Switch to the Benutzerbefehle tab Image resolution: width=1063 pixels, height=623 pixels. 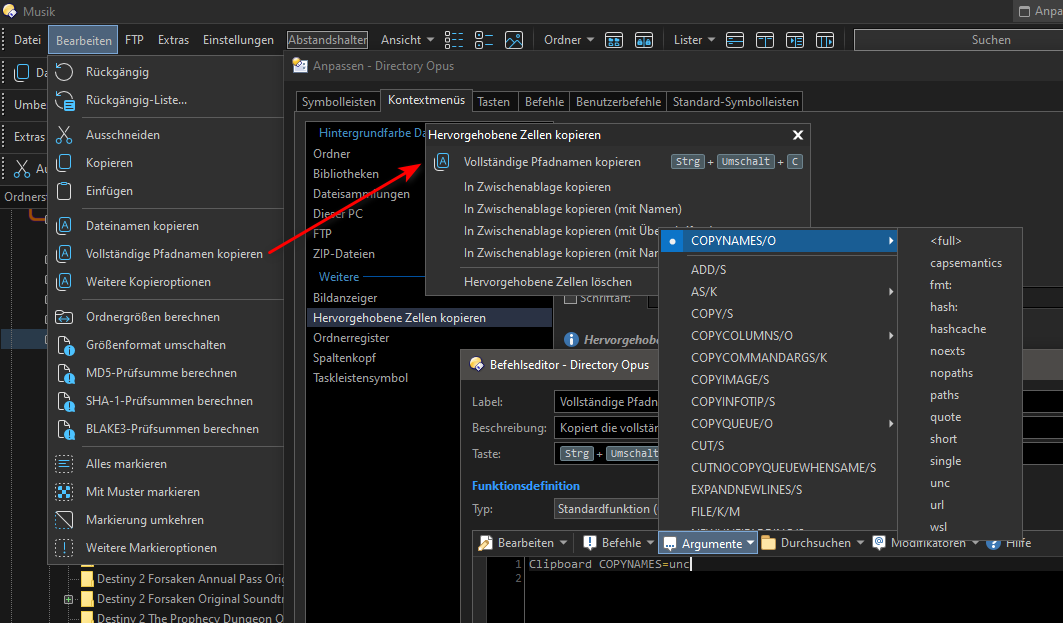click(618, 102)
